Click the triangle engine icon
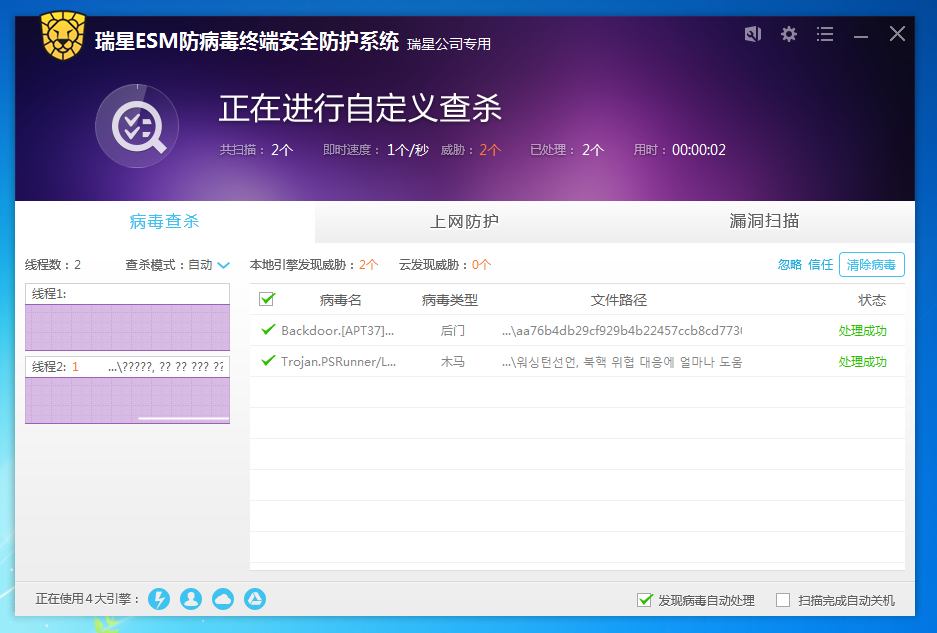Viewport: 937px width, 633px height. click(255, 599)
